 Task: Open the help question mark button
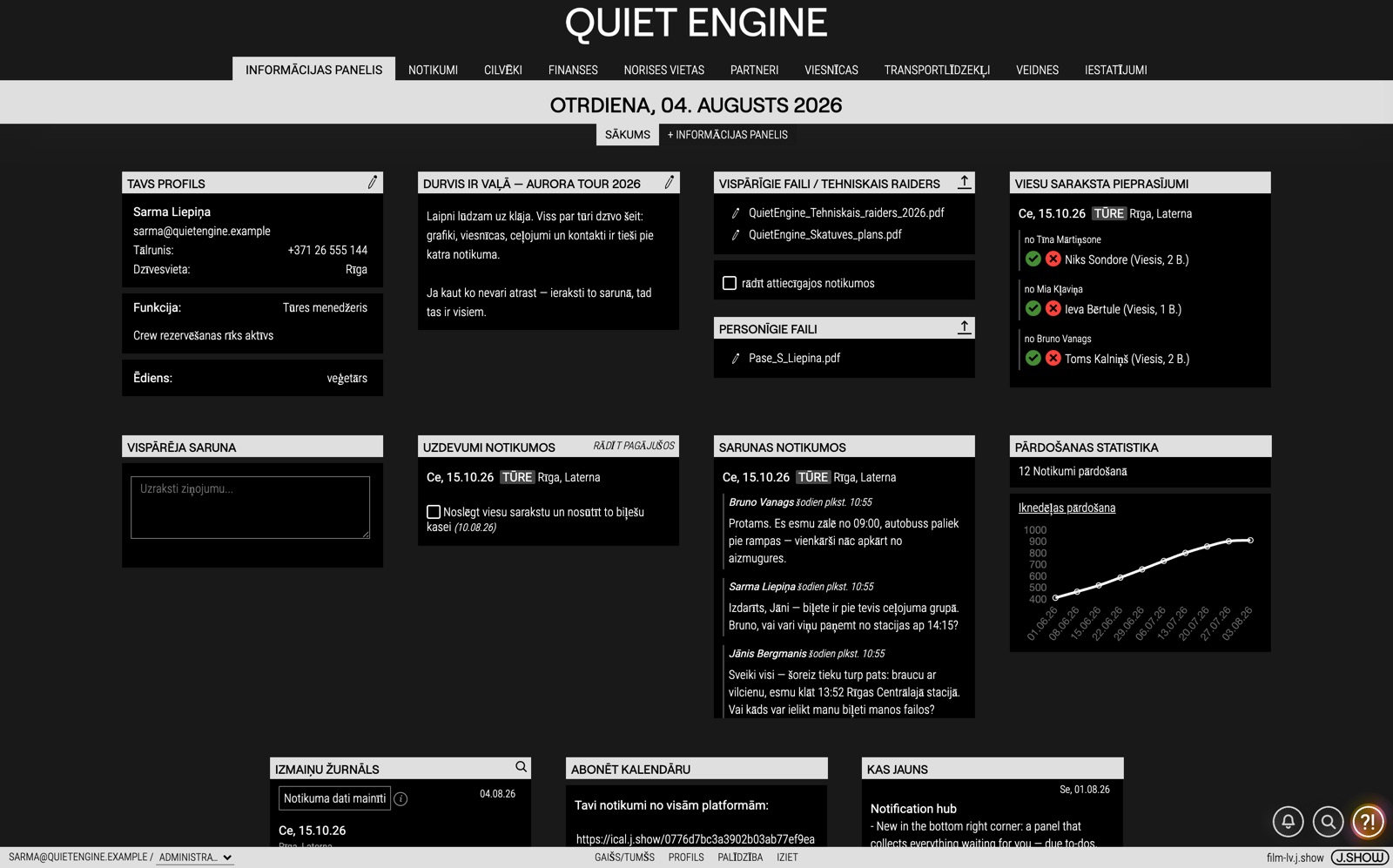pyautogui.click(x=1369, y=821)
